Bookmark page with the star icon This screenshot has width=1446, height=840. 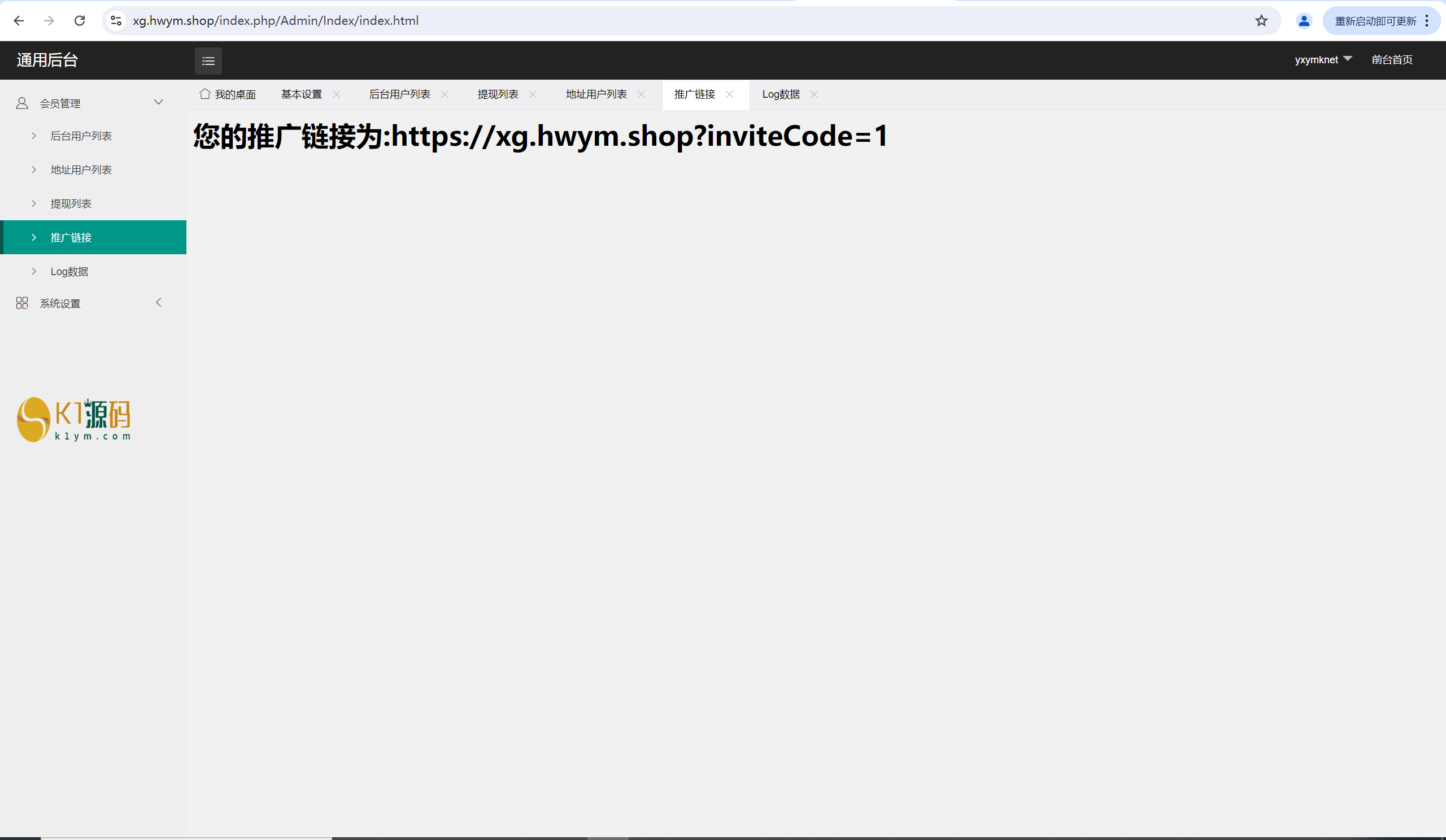1261,21
